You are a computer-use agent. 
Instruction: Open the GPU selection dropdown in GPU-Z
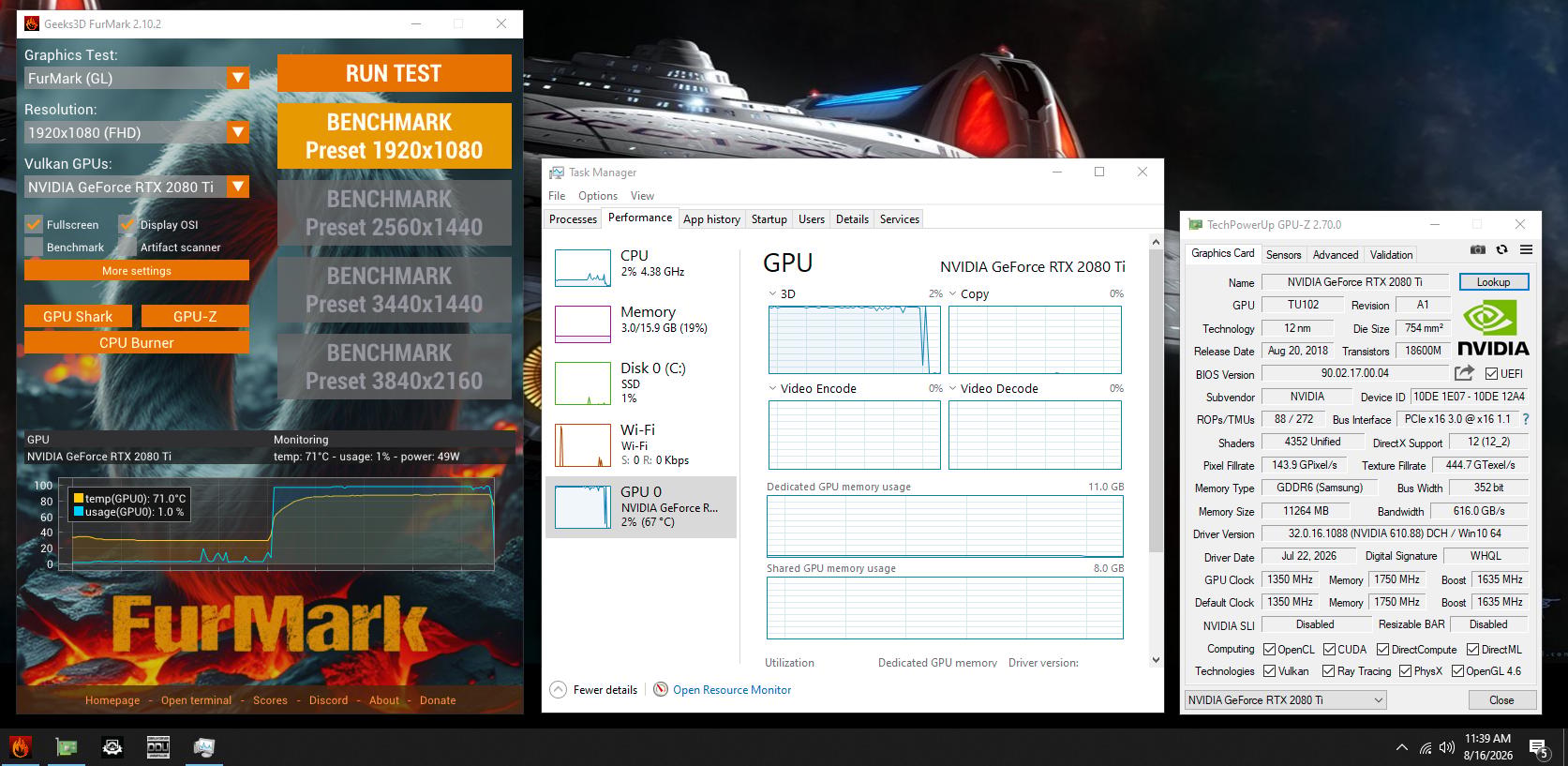(x=1286, y=699)
